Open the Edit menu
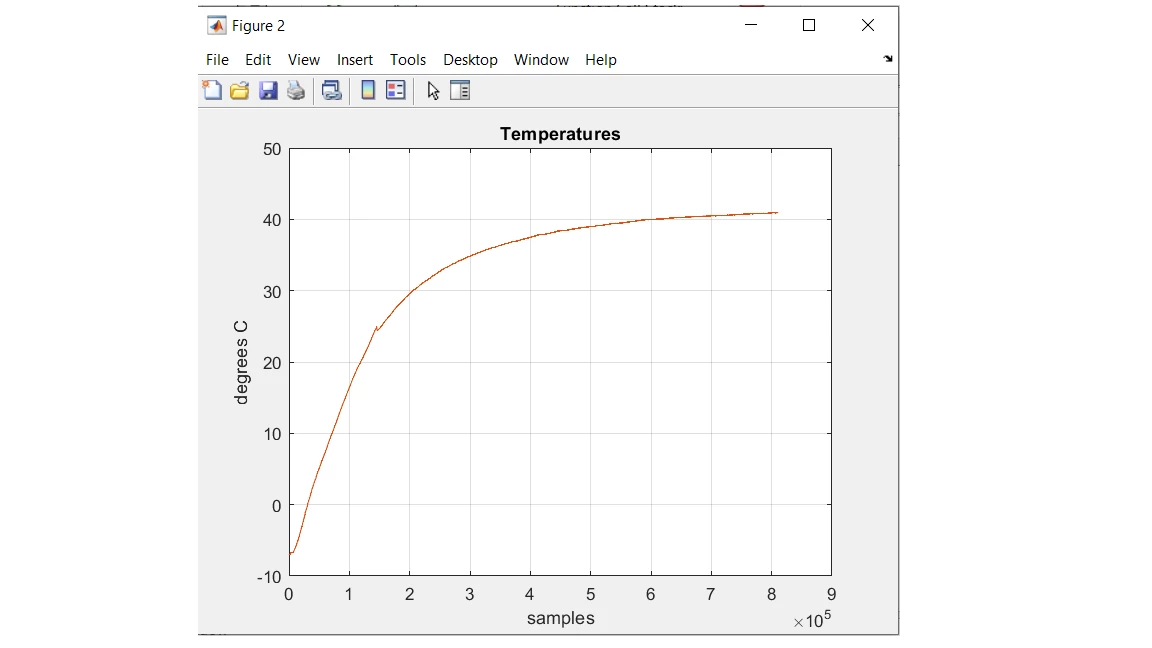The image size is (1152, 648). click(x=258, y=60)
